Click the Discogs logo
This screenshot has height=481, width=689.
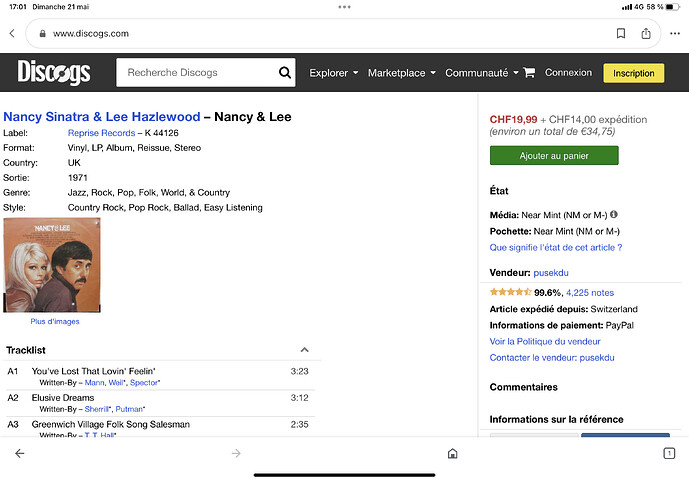coord(54,72)
